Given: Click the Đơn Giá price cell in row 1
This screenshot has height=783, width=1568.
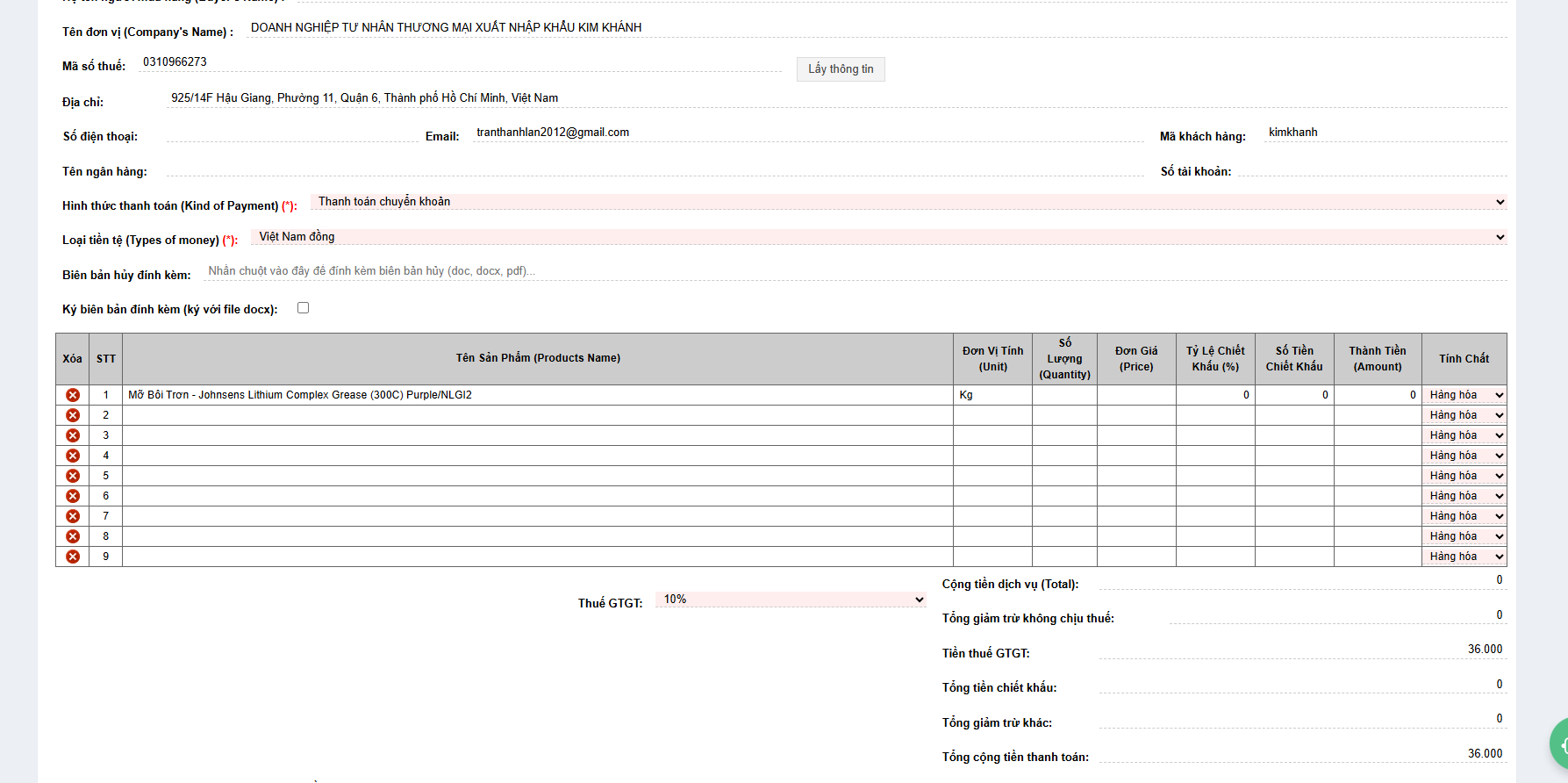Looking at the screenshot, I should (1136, 395).
